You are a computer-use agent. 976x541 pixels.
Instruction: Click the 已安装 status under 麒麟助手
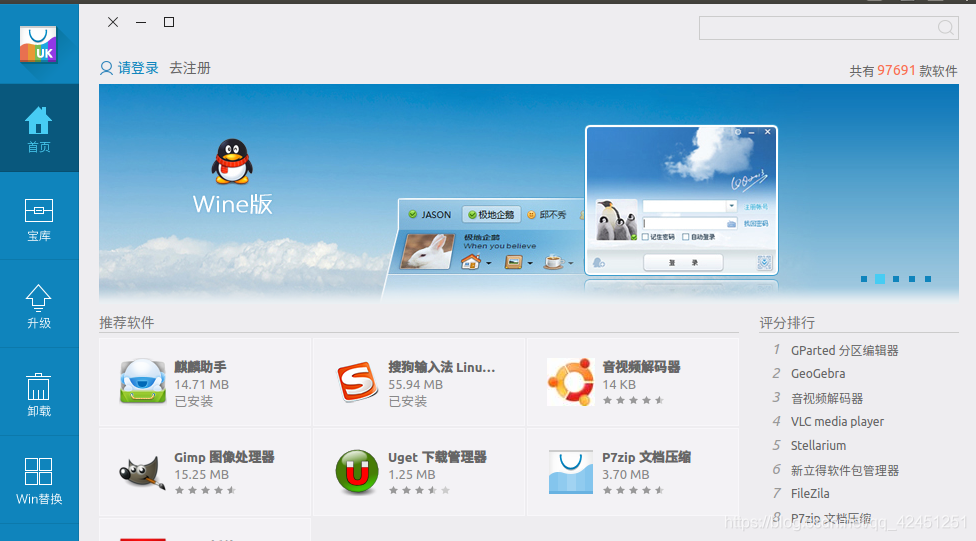pyautogui.click(x=194, y=402)
